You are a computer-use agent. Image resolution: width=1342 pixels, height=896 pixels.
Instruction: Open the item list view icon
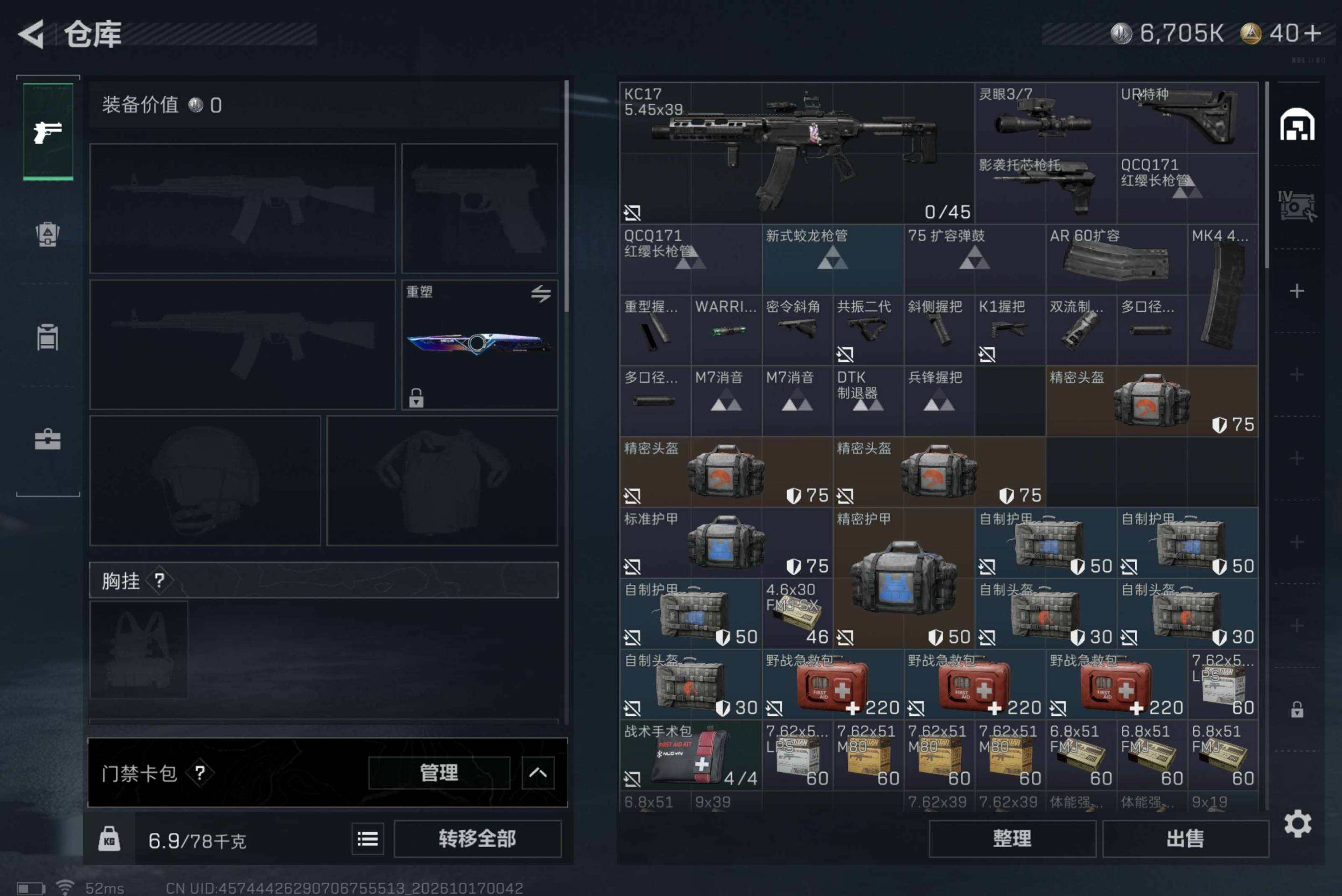pyautogui.click(x=367, y=839)
